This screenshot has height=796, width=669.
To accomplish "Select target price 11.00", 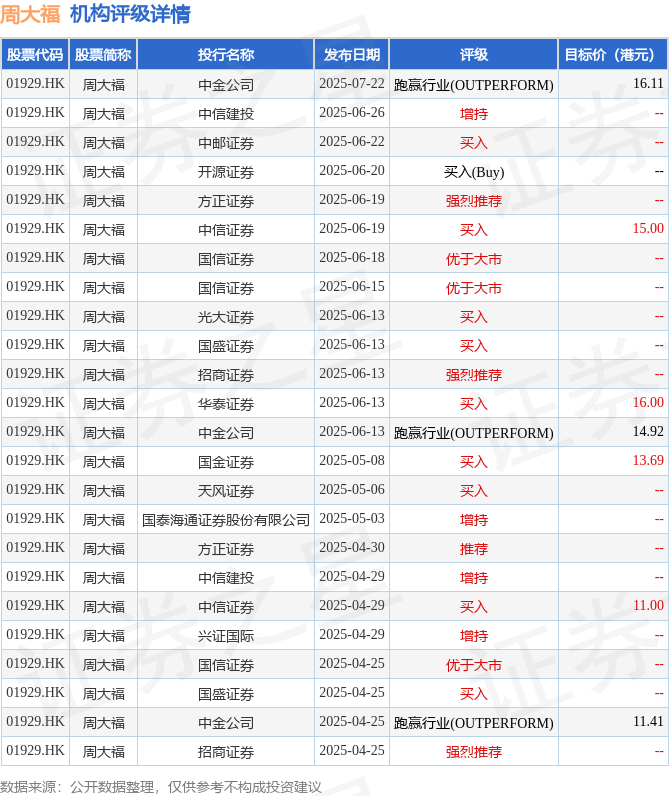I will pyautogui.click(x=648, y=605).
